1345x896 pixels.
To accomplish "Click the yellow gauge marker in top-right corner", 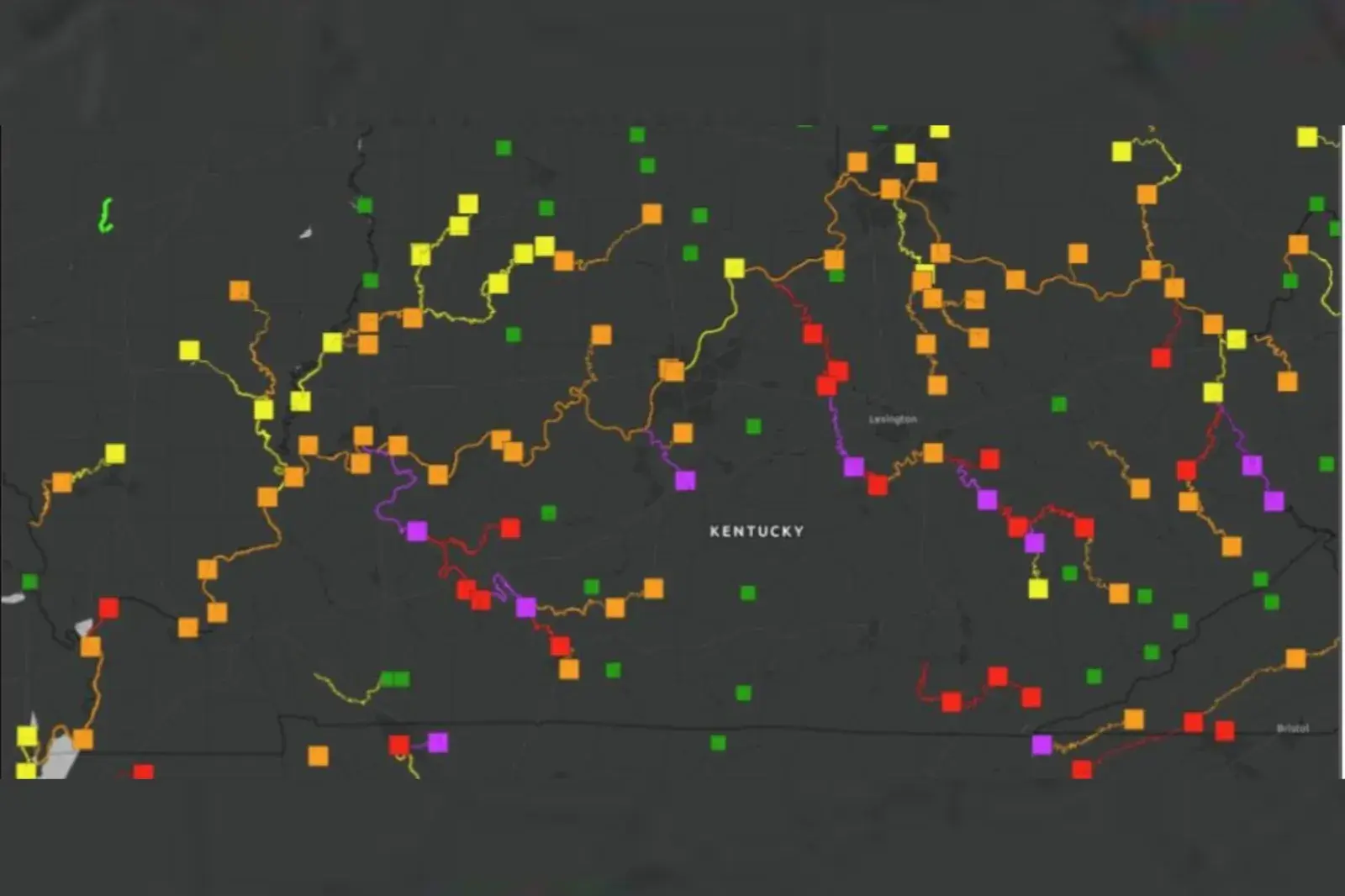I will click(1306, 136).
